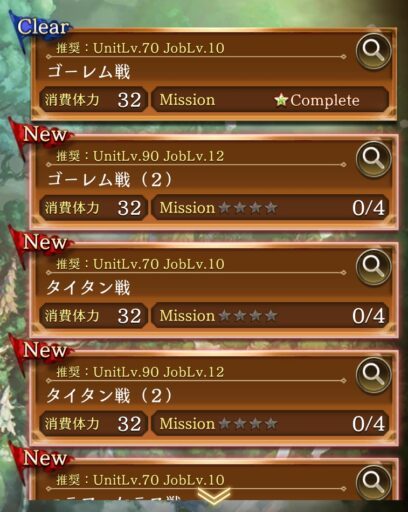Viewport: 408px width, 512px height.
Task: Open Mission 0/4 stars on ゴーレム戦（2）
Action: coord(270,208)
